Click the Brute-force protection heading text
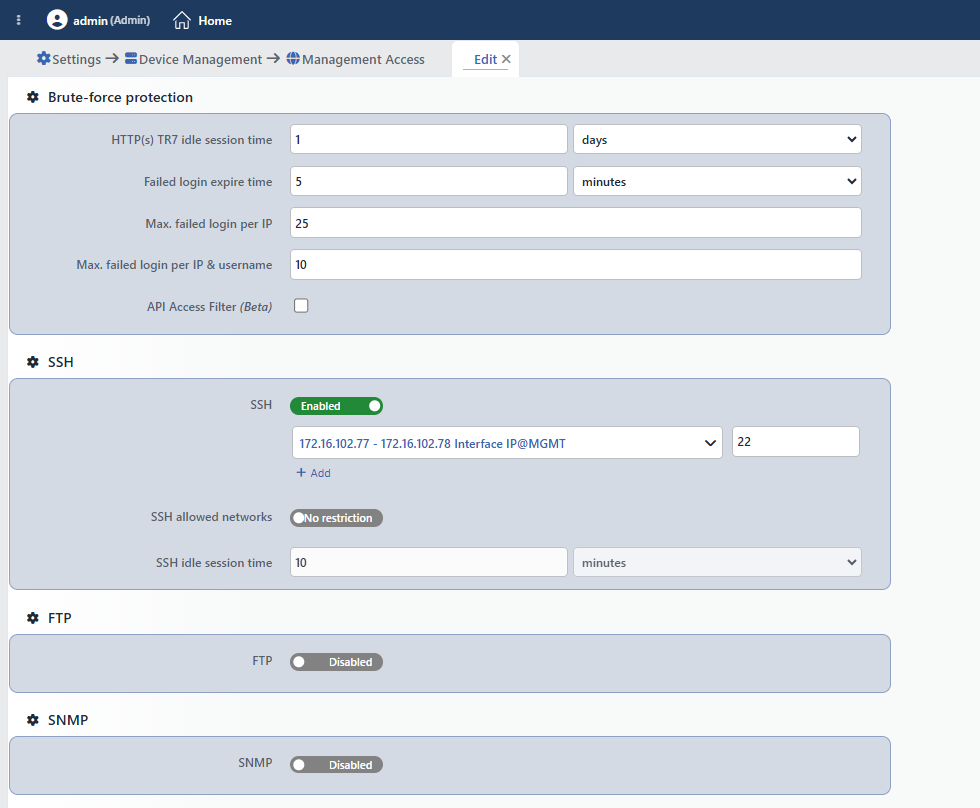This screenshot has height=808, width=980. pyautogui.click(x=121, y=97)
